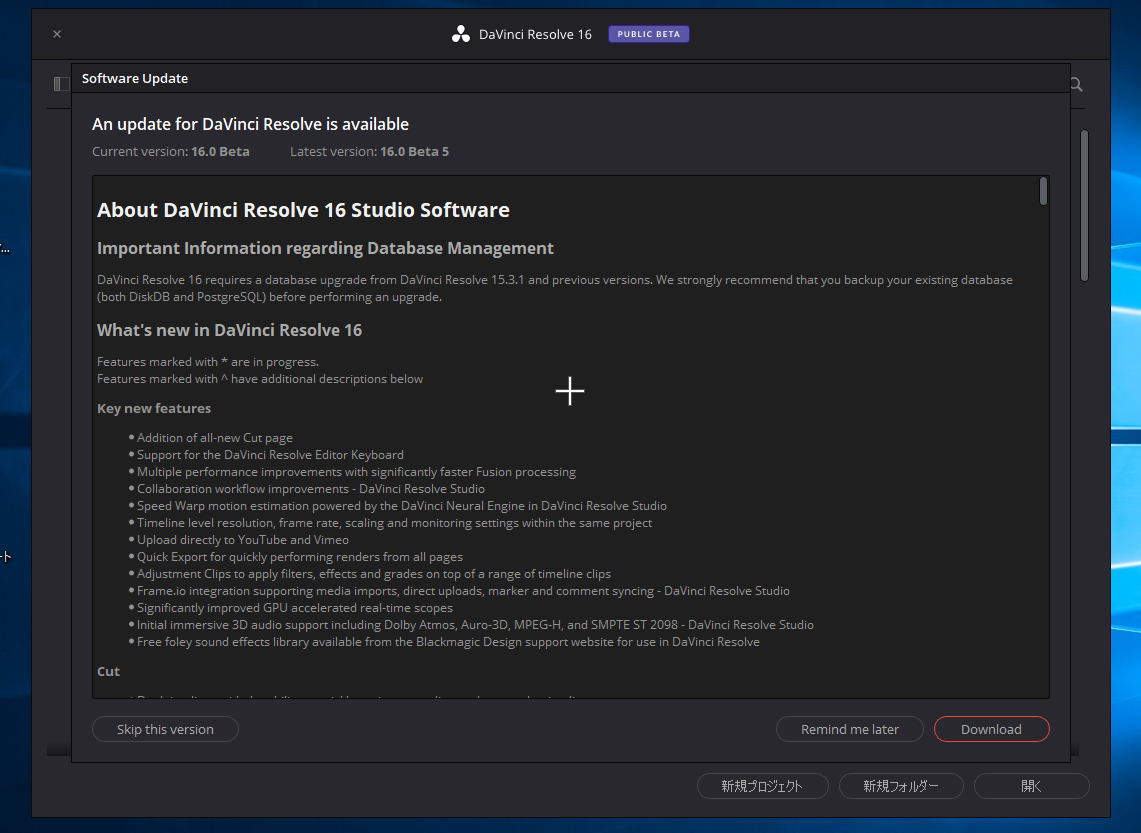Click the Download button
1141x833 pixels.
click(991, 729)
